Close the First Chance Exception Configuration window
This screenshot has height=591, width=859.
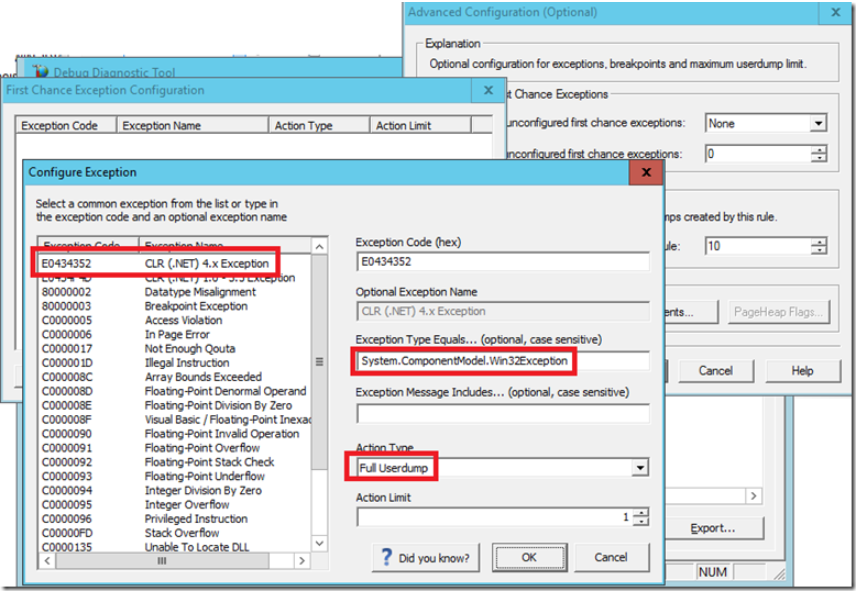[x=488, y=90]
